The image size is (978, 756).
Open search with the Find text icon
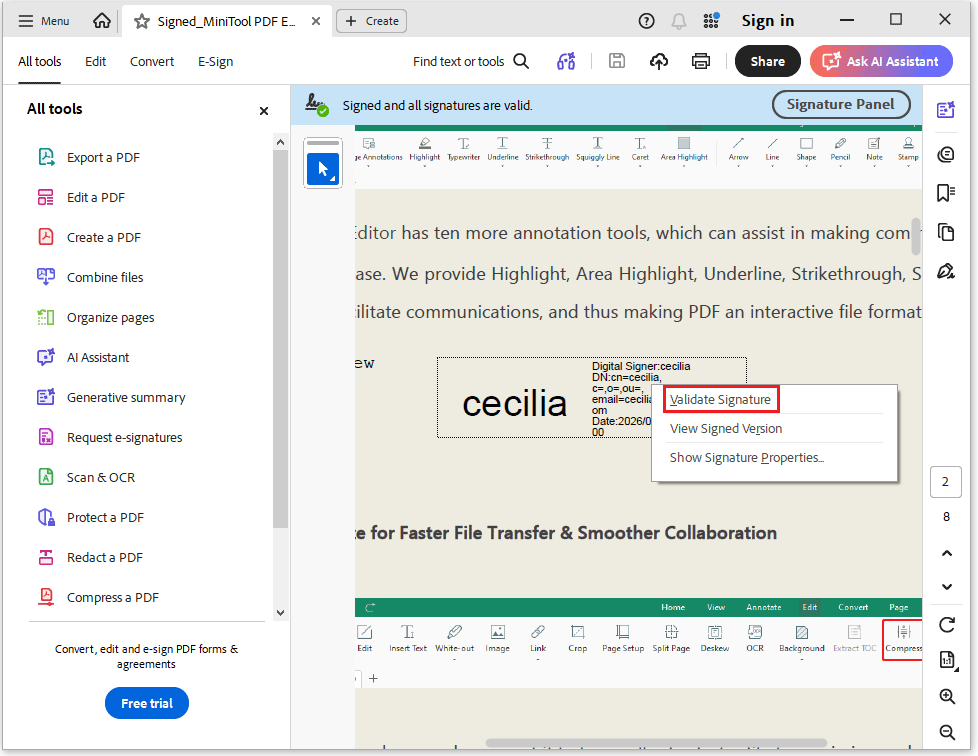pyautogui.click(x=521, y=61)
